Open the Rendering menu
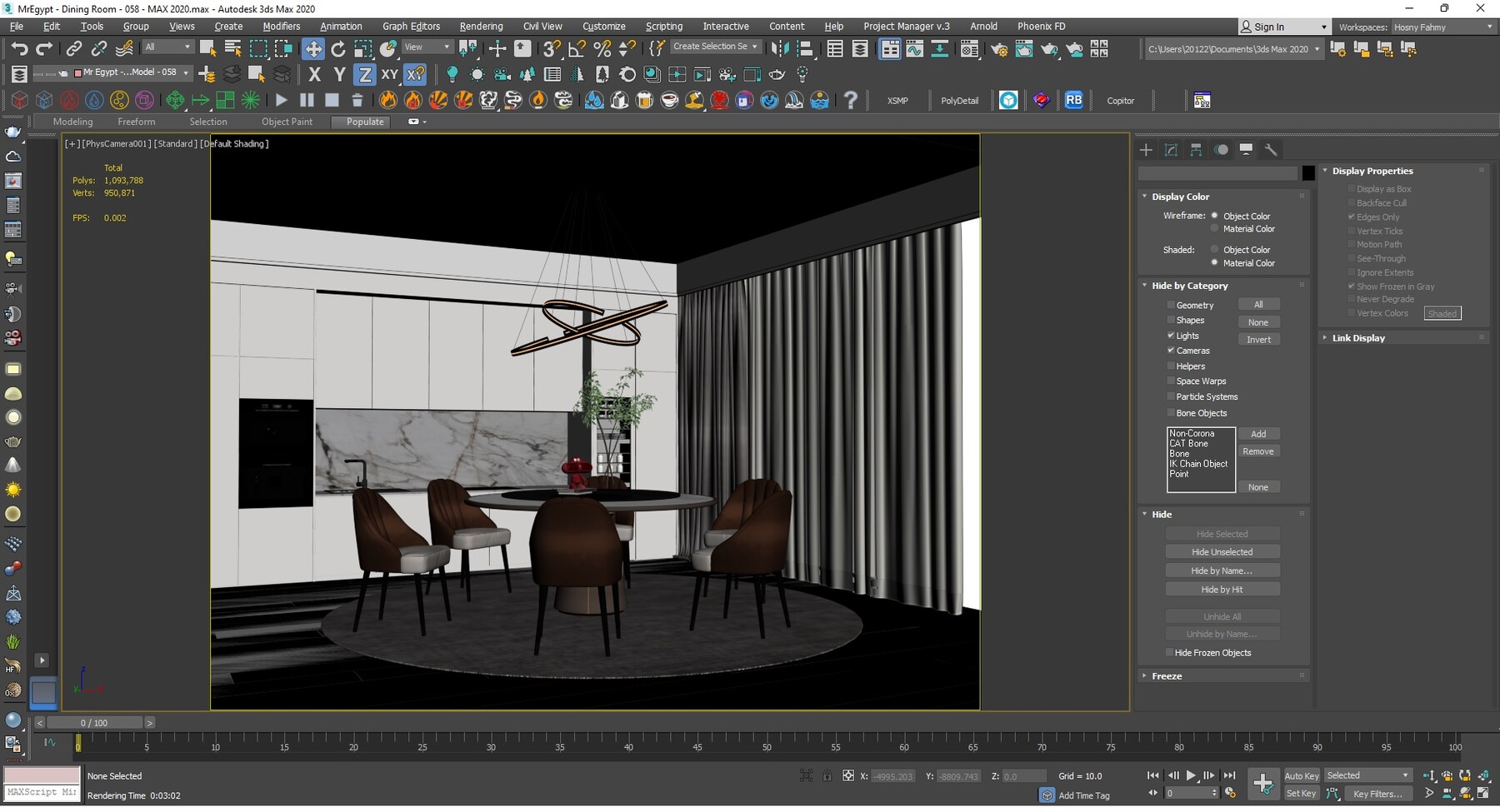 click(x=481, y=26)
